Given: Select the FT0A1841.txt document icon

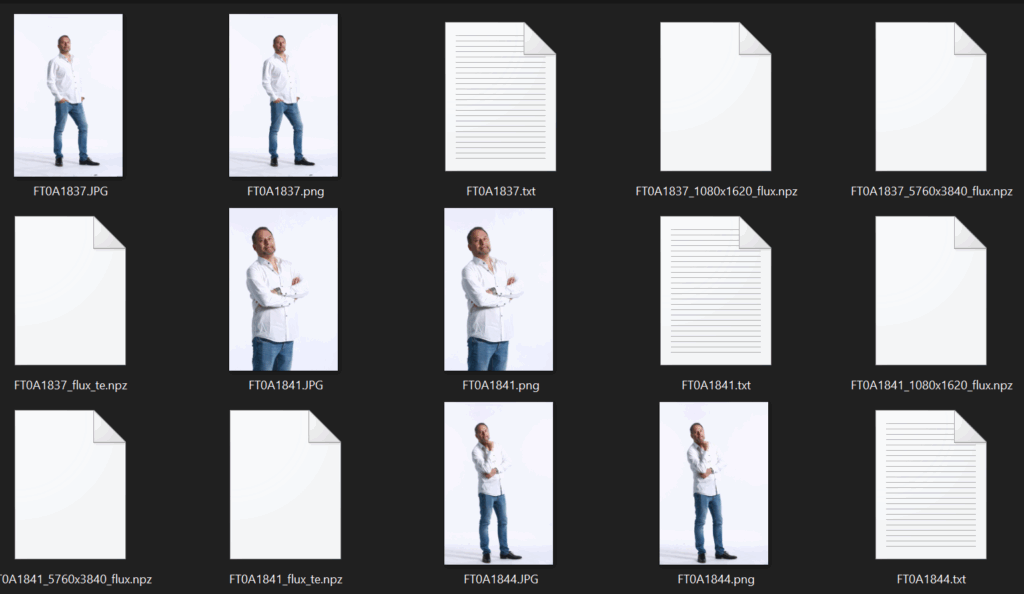Looking at the screenshot, I should 715,290.
